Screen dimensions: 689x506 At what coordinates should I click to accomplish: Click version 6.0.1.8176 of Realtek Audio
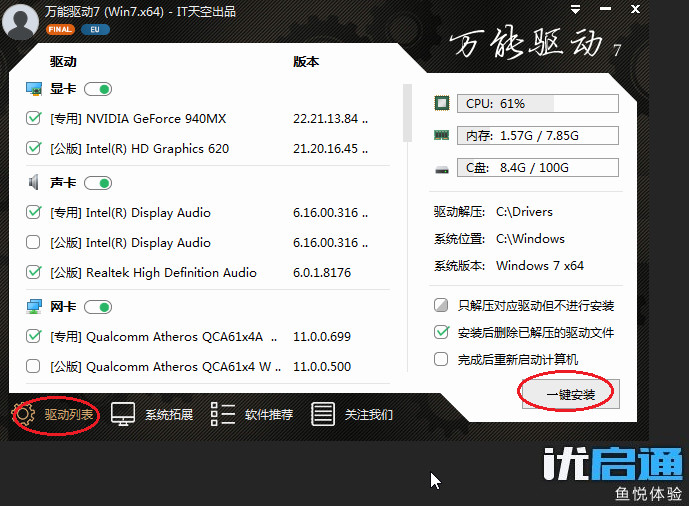[322, 272]
